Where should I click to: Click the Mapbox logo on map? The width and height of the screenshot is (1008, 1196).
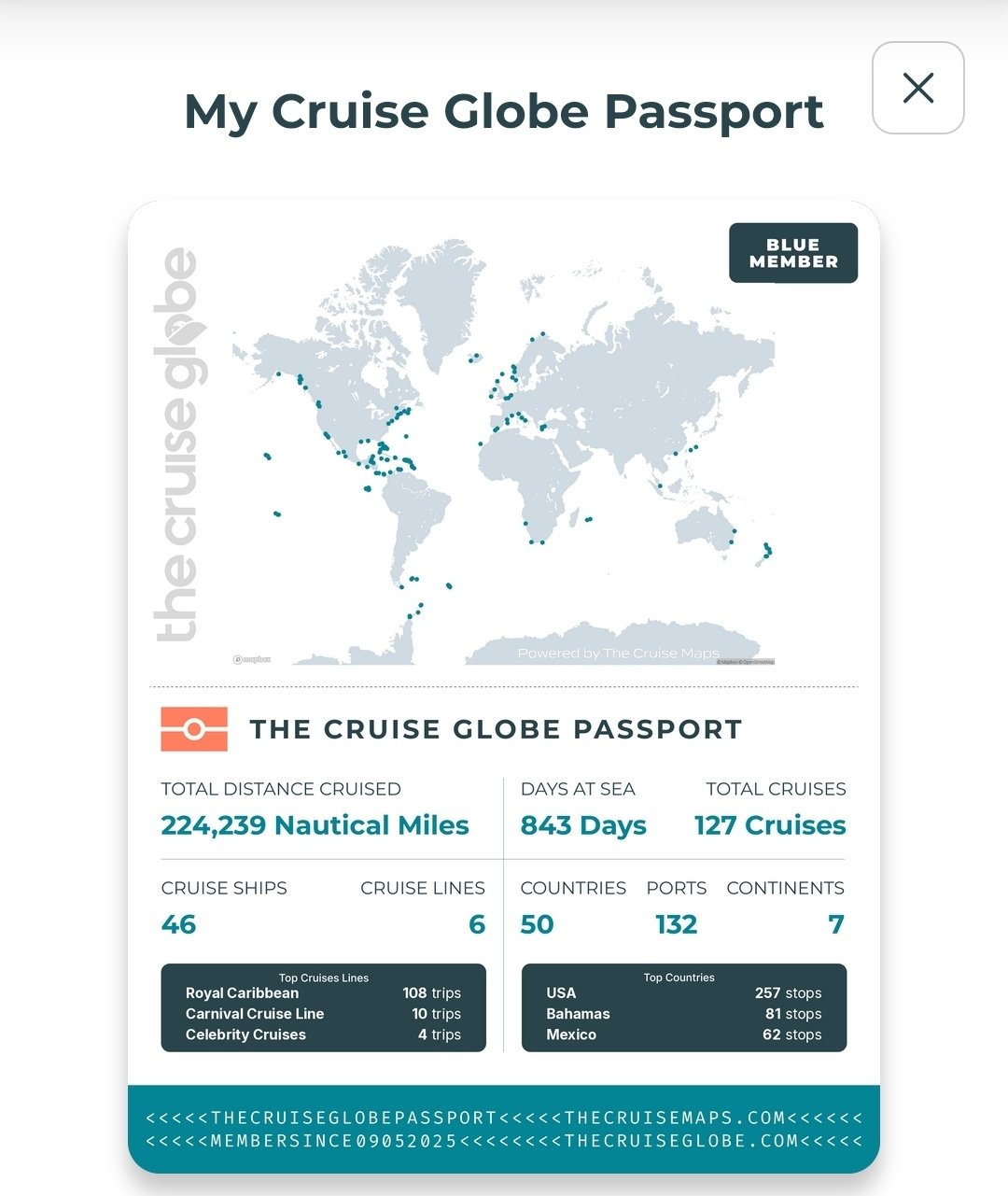click(x=252, y=659)
